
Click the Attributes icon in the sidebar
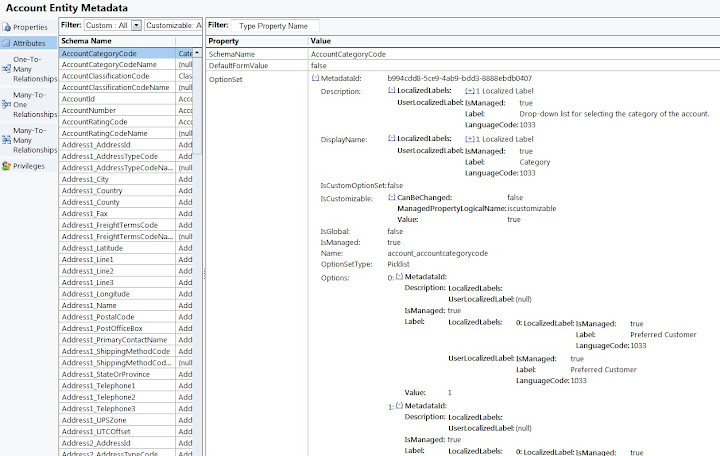tap(7, 44)
